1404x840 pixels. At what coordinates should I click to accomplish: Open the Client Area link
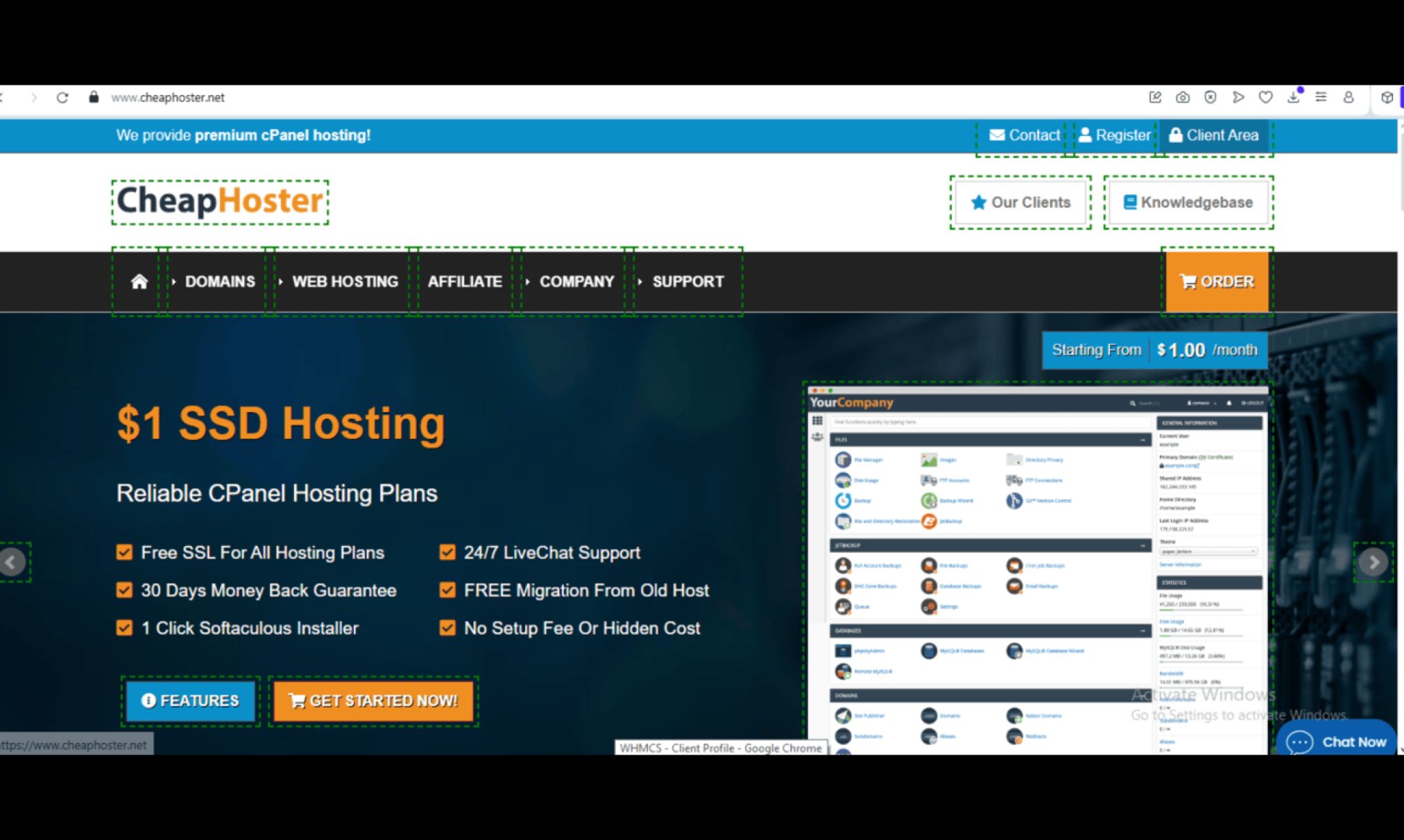coord(1214,135)
